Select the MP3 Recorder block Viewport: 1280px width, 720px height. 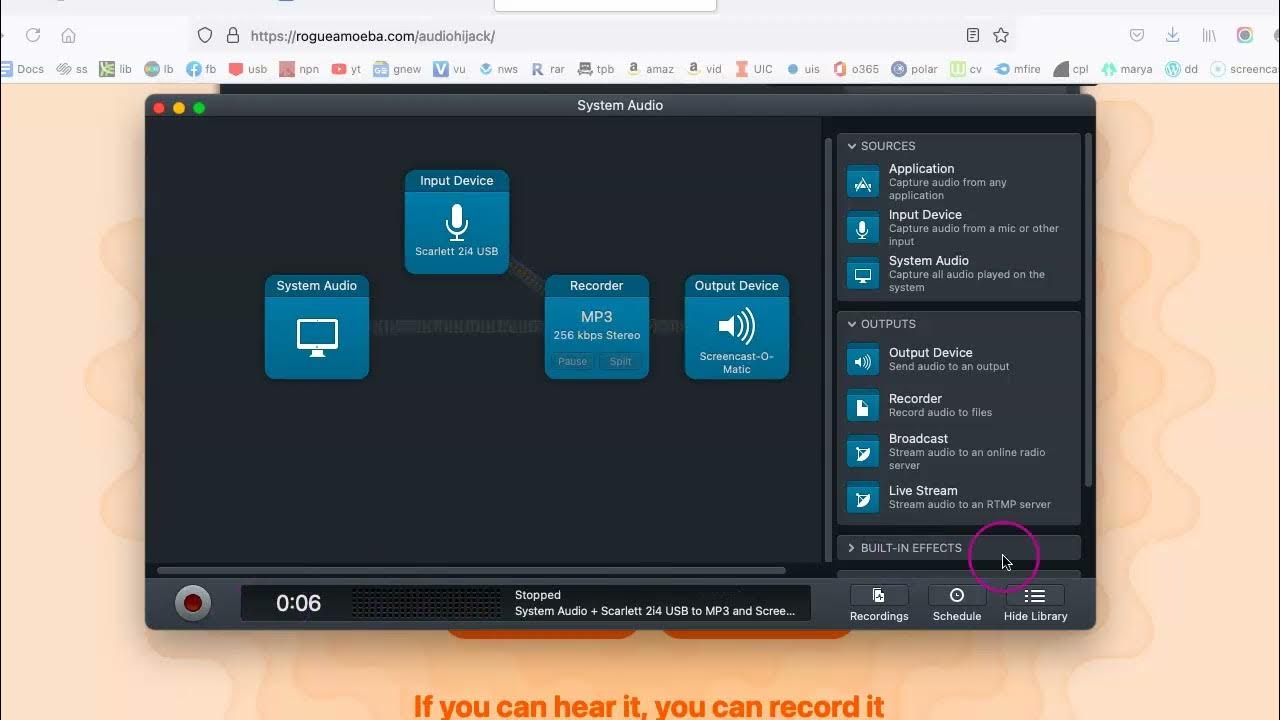[597, 327]
